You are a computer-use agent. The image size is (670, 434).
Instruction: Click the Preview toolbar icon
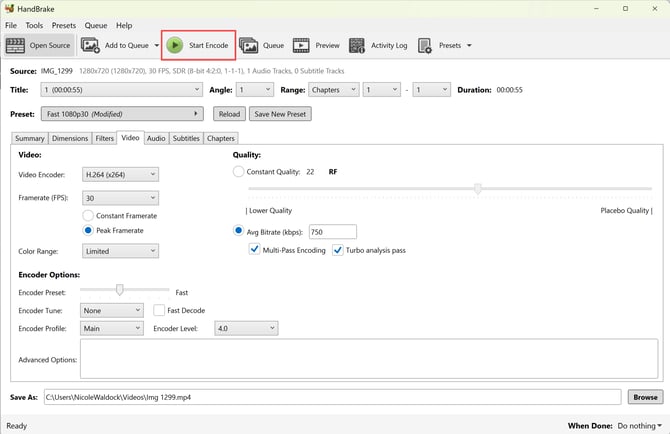click(301, 45)
